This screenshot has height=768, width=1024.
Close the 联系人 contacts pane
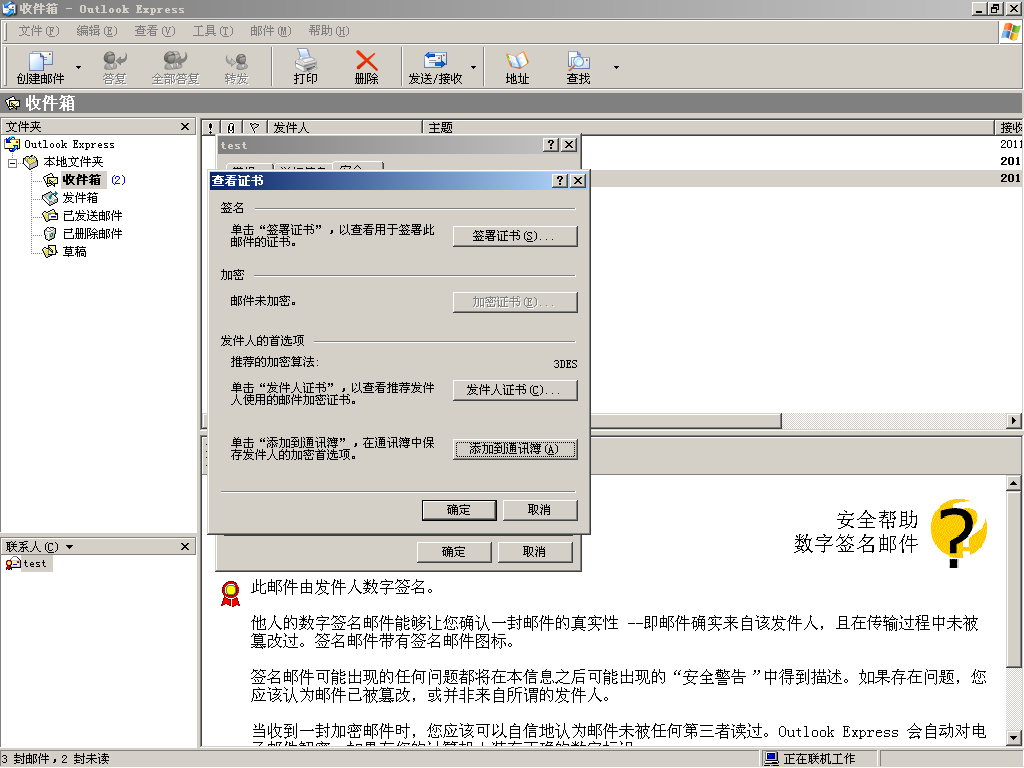point(185,547)
